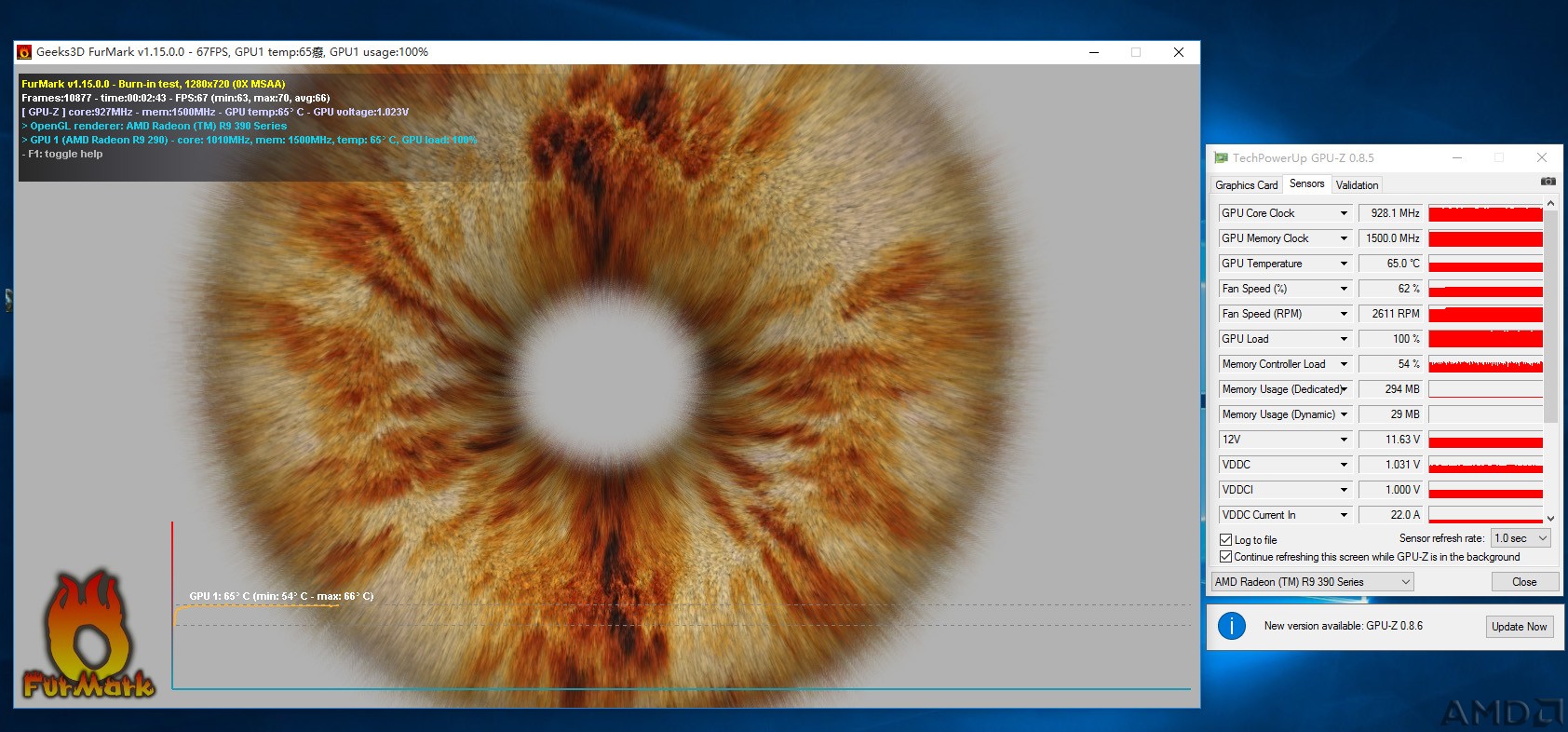The height and width of the screenshot is (732, 1568).
Task: Click the GPU Core Clock red graph
Action: pos(1485,213)
